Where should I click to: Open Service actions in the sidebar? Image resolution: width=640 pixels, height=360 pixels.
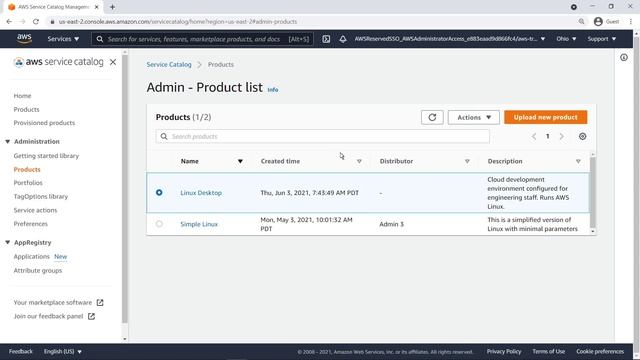(36, 210)
